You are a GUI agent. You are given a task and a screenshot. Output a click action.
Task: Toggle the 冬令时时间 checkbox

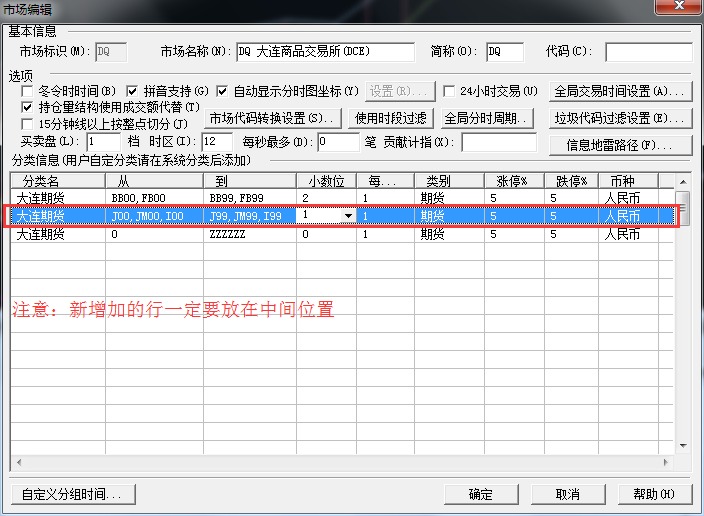(x=27, y=91)
